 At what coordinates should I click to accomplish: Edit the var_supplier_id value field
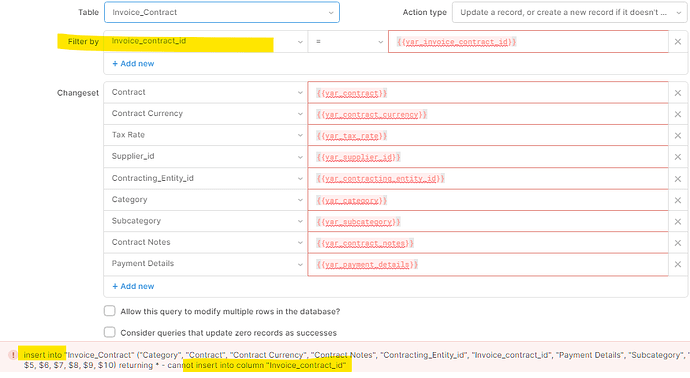[x=488, y=157]
